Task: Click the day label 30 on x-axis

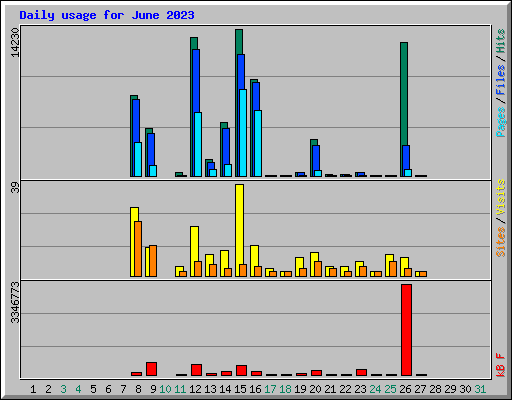Action: (x=465, y=389)
